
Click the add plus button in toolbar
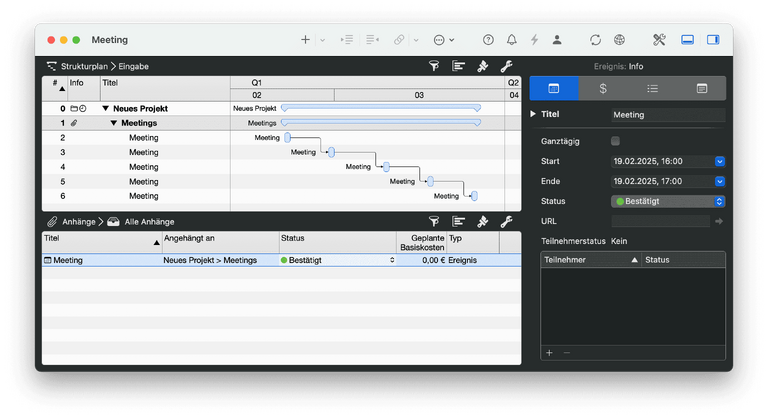(306, 40)
